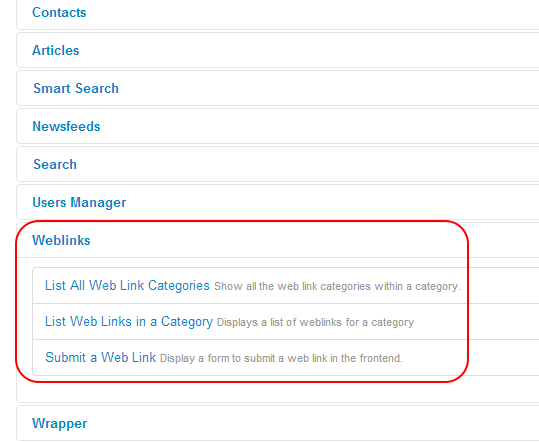Choose List Web Links in a Category
The image size is (539, 442).
[129, 322]
